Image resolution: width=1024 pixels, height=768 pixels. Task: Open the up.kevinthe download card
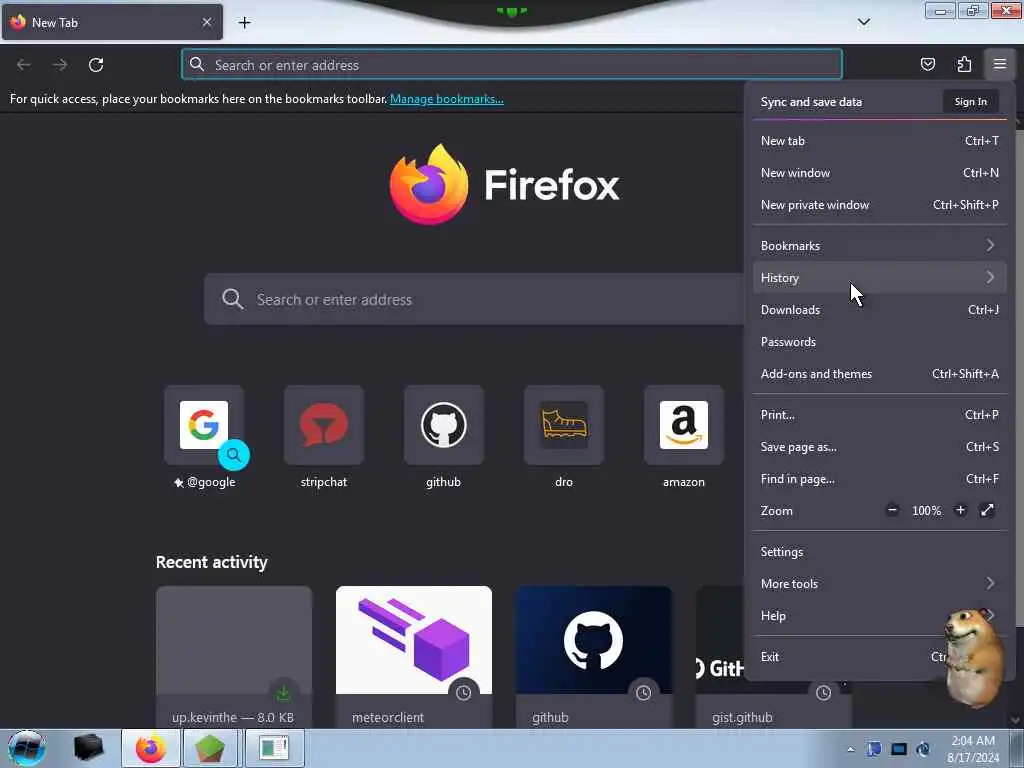[234, 657]
